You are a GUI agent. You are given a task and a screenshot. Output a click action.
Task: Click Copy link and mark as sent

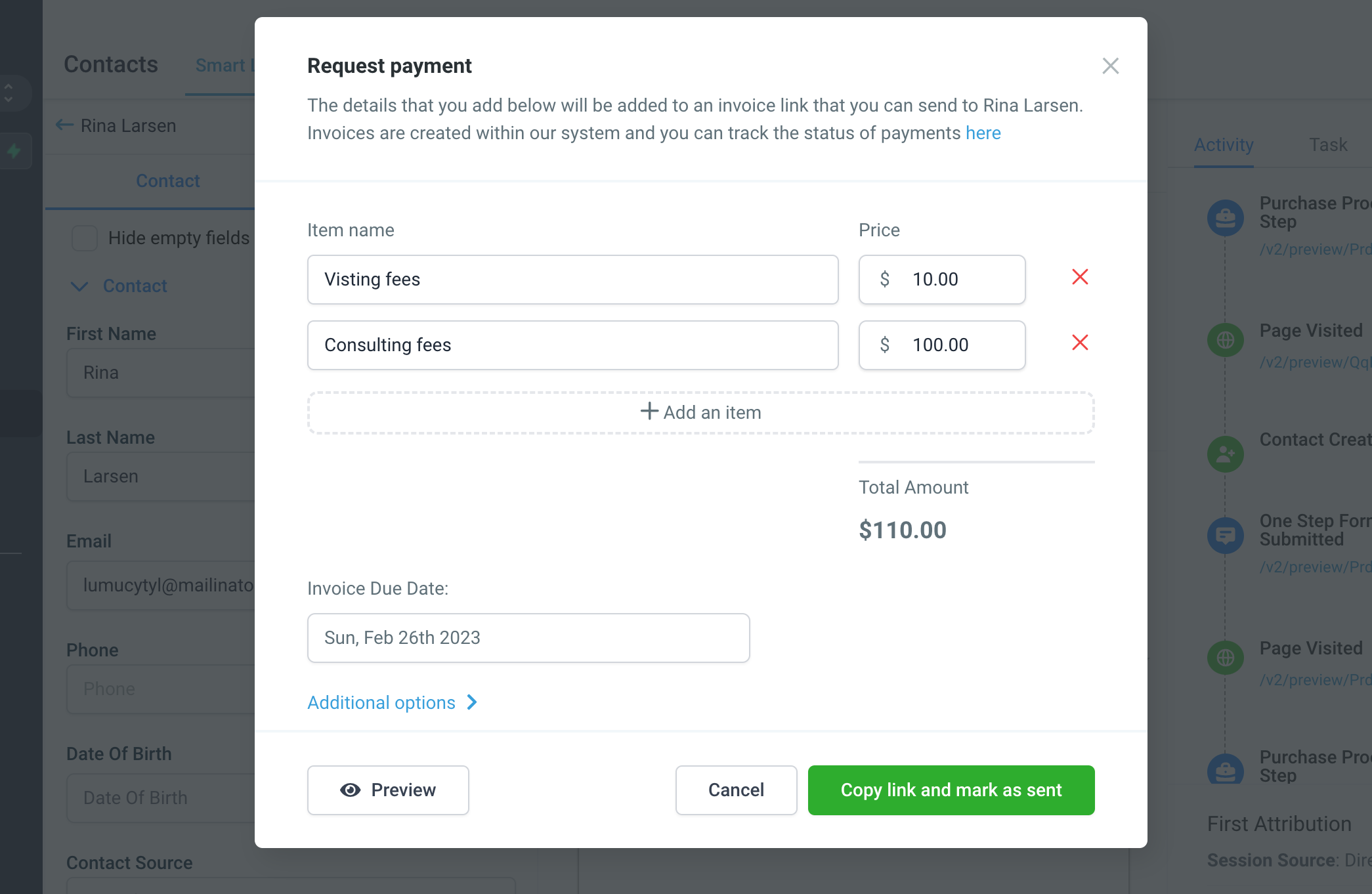point(951,790)
